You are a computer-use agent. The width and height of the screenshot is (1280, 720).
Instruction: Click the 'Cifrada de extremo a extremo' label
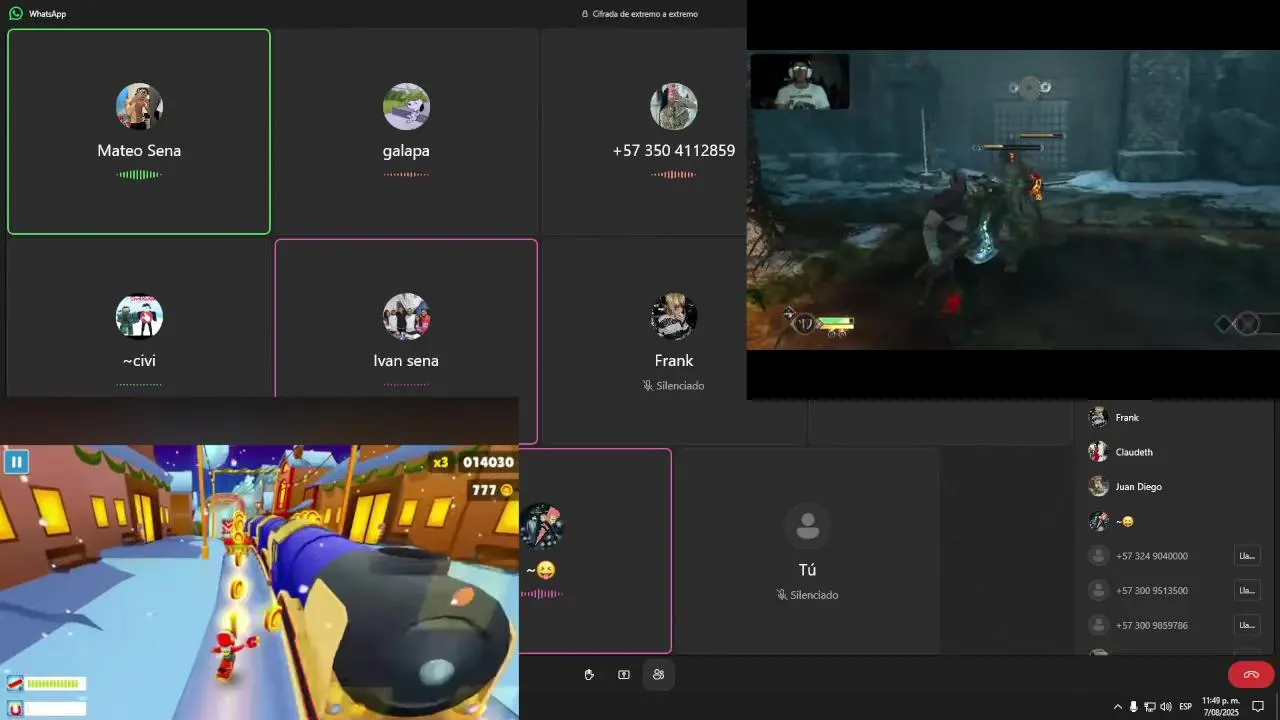(x=645, y=14)
